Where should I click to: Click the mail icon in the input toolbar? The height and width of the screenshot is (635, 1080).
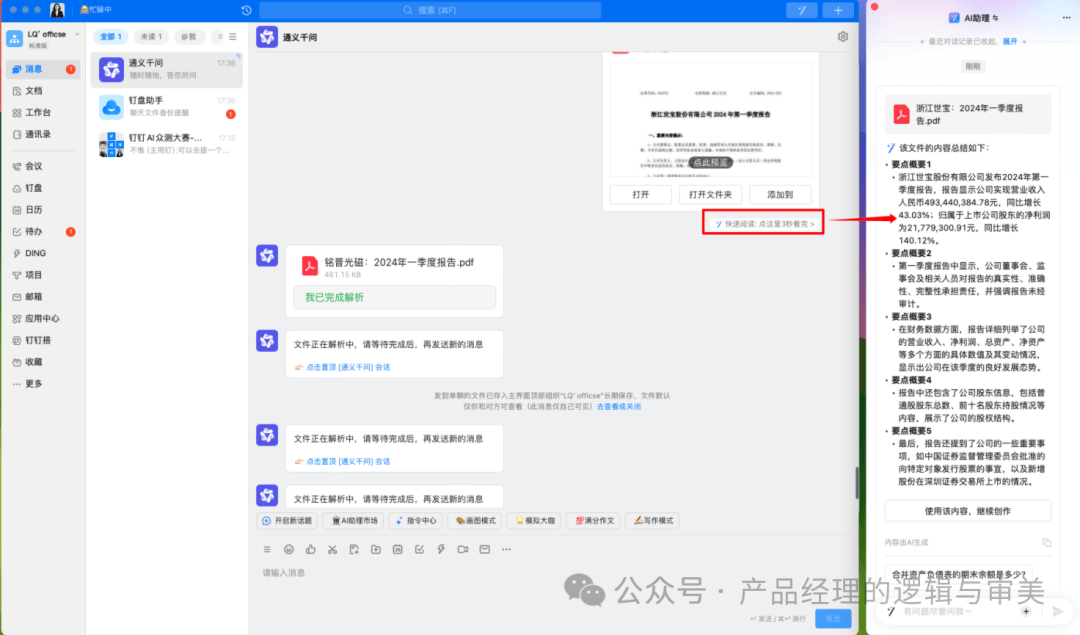coord(485,550)
